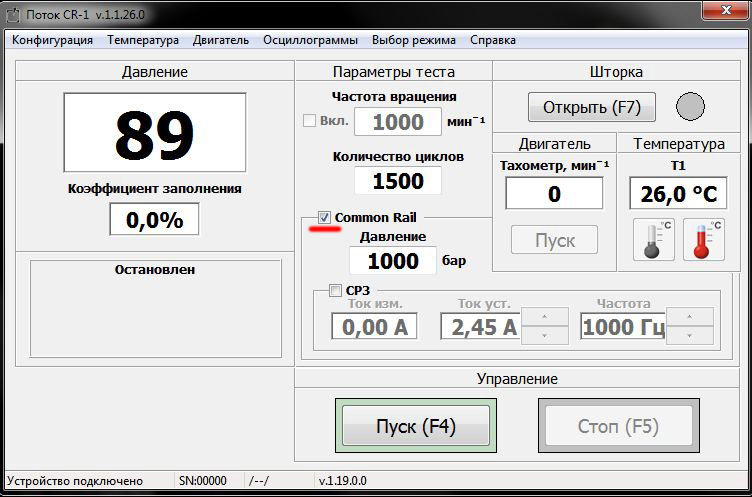Open the Конфигурация menu
Viewport: 752px width, 497px height.
point(52,40)
